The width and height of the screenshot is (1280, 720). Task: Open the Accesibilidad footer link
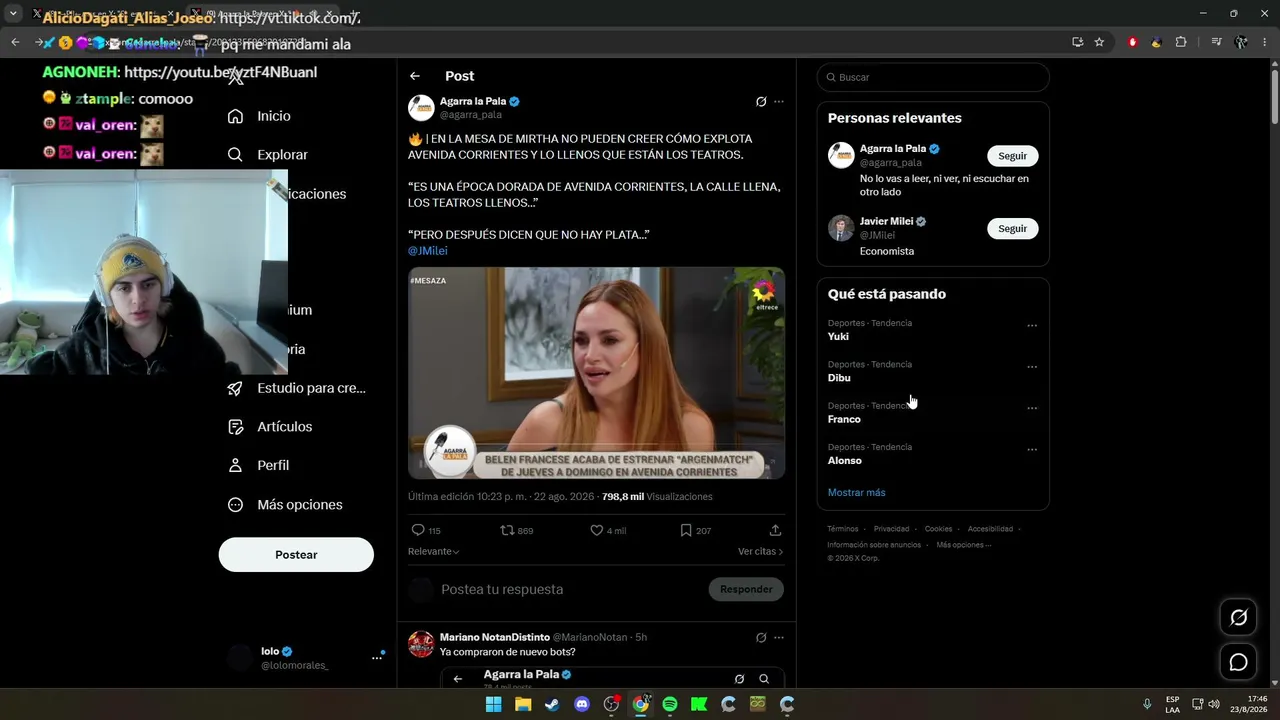tap(990, 529)
